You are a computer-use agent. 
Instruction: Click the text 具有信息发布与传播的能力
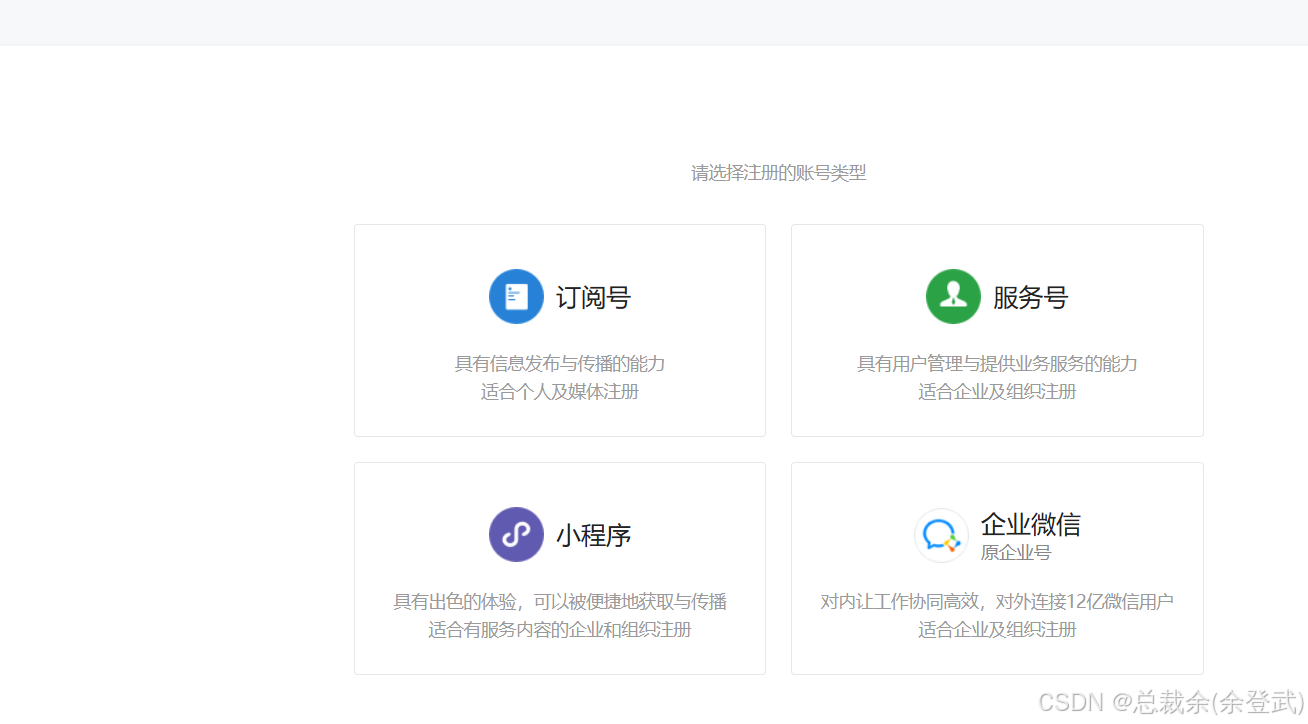[x=560, y=364]
